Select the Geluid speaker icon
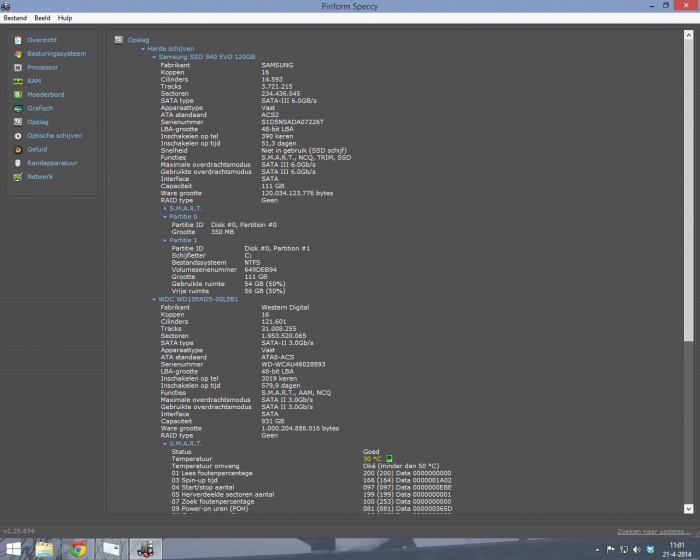The image size is (700, 560). pos(18,150)
